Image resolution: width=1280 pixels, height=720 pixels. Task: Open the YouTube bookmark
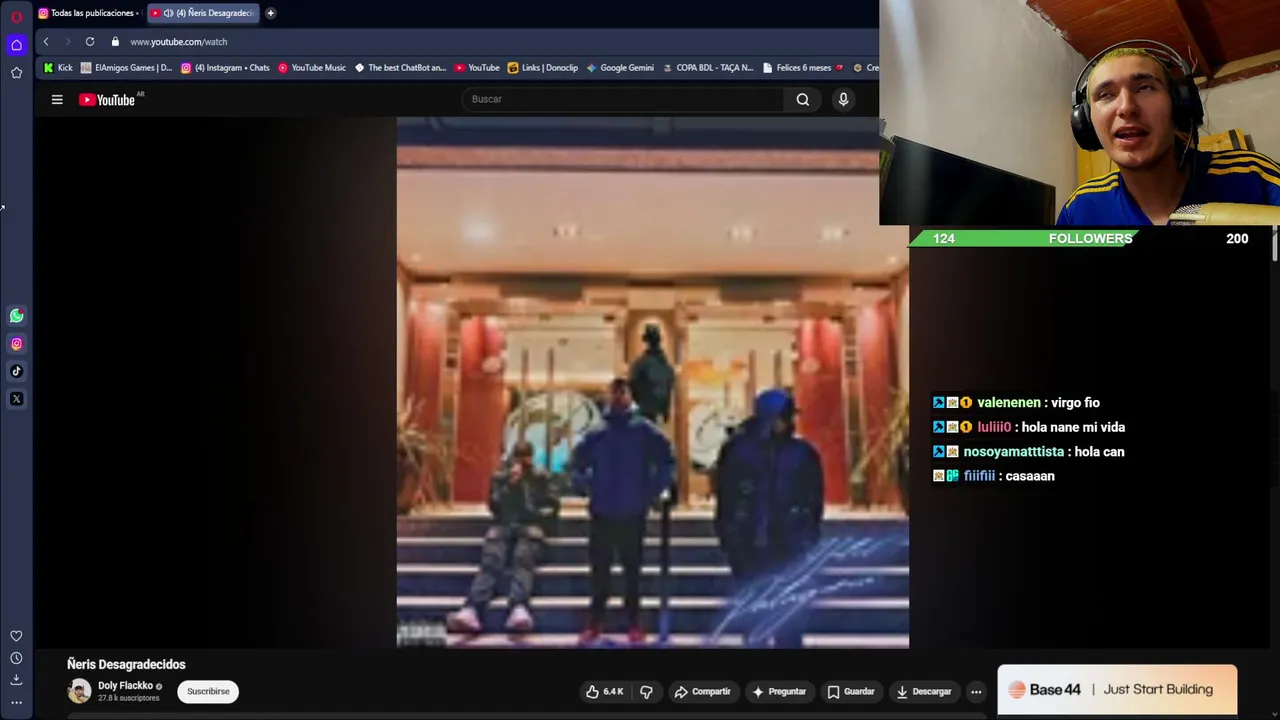pyautogui.click(x=477, y=68)
